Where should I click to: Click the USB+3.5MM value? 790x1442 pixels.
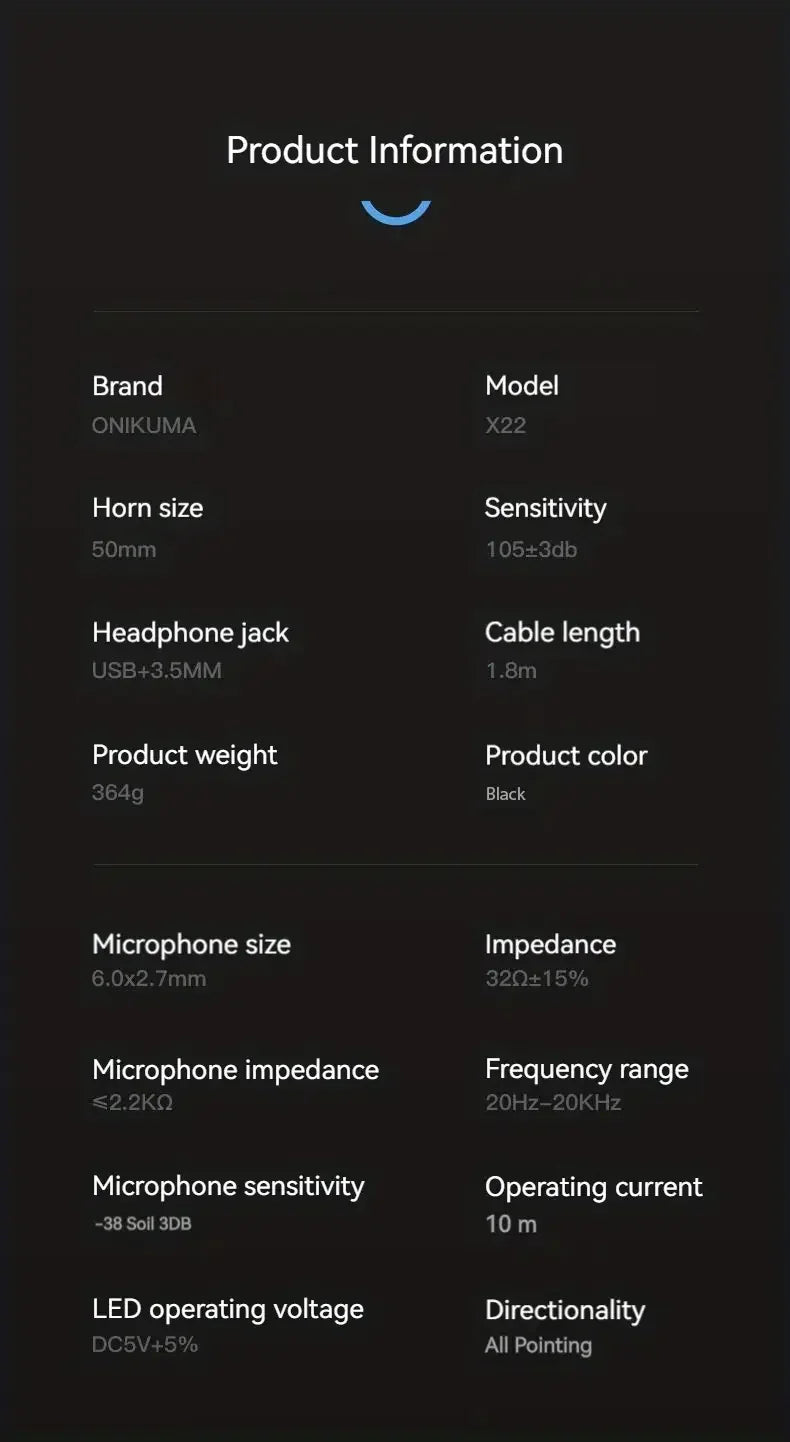point(157,670)
